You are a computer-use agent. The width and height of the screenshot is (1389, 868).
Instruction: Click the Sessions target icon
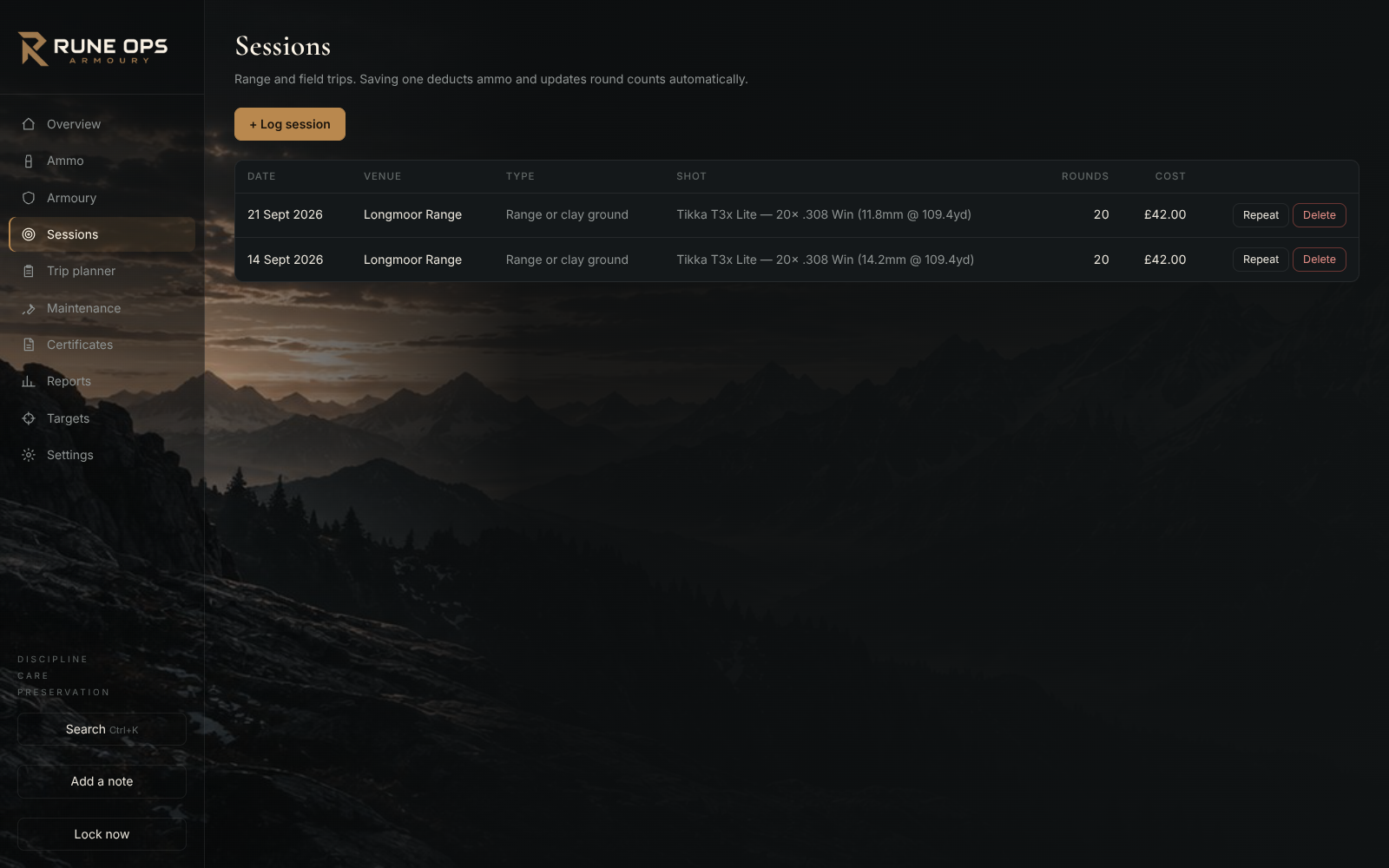tap(29, 234)
